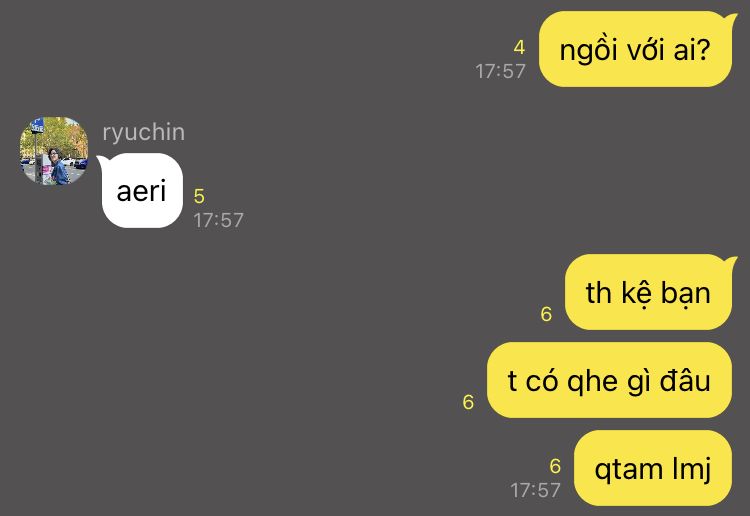Image resolution: width=750 pixels, height=516 pixels.
Task: Tap the 'th kệ bạn' message
Action: tap(648, 292)
